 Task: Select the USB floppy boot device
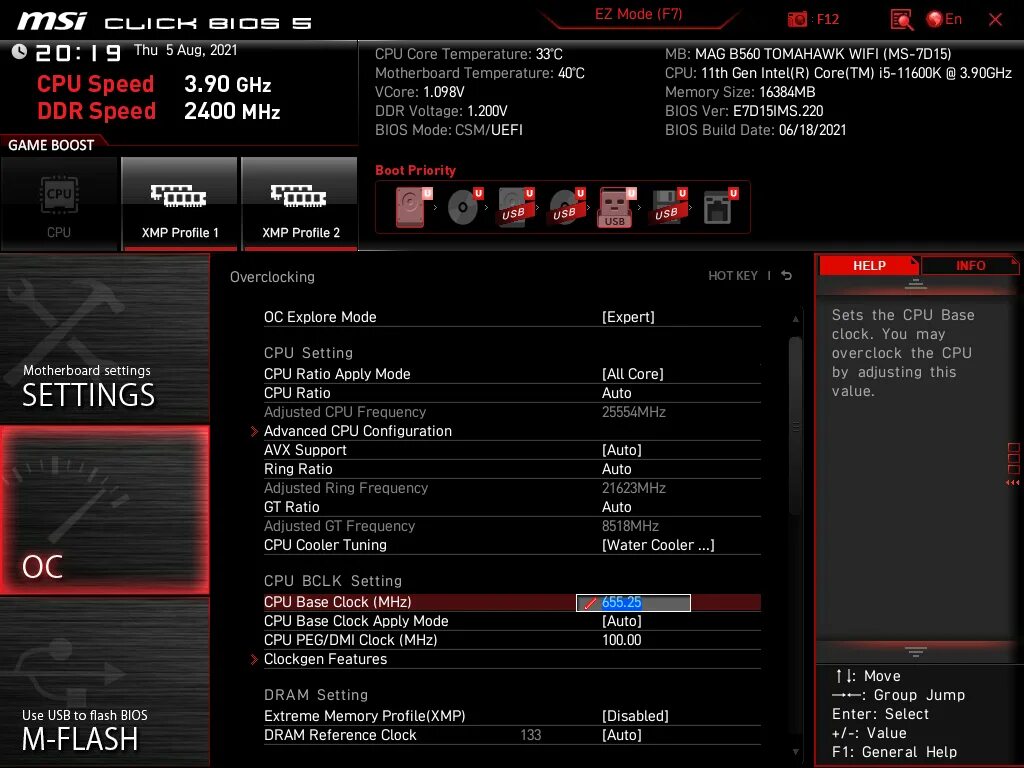point(668,207)
